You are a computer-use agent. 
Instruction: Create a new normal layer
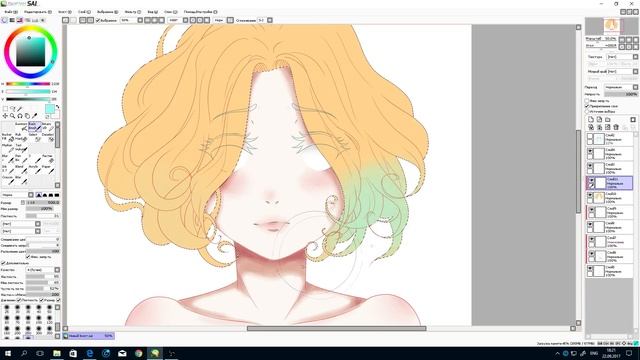tap(591, 120)
